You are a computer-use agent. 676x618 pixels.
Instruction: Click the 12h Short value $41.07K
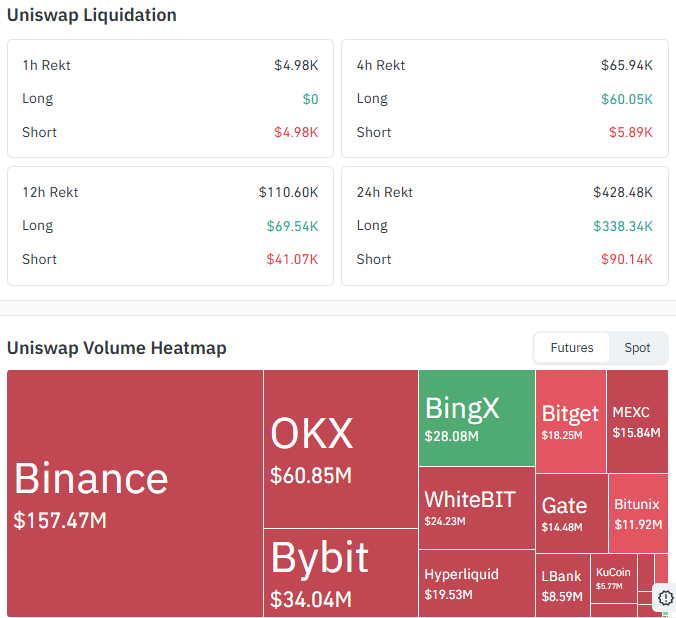(292, 259)
